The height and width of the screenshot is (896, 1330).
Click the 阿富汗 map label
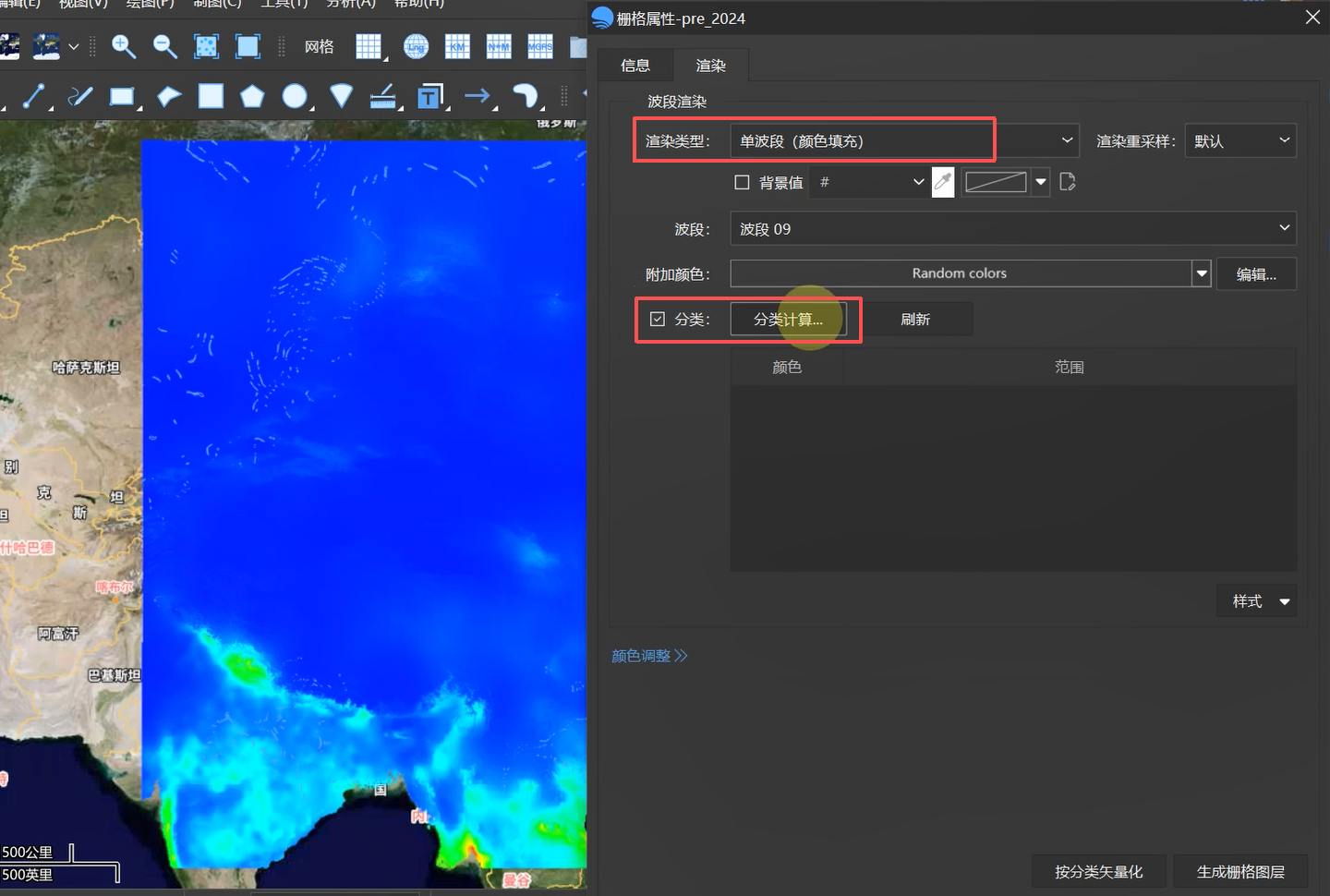(x=58, y=634)
